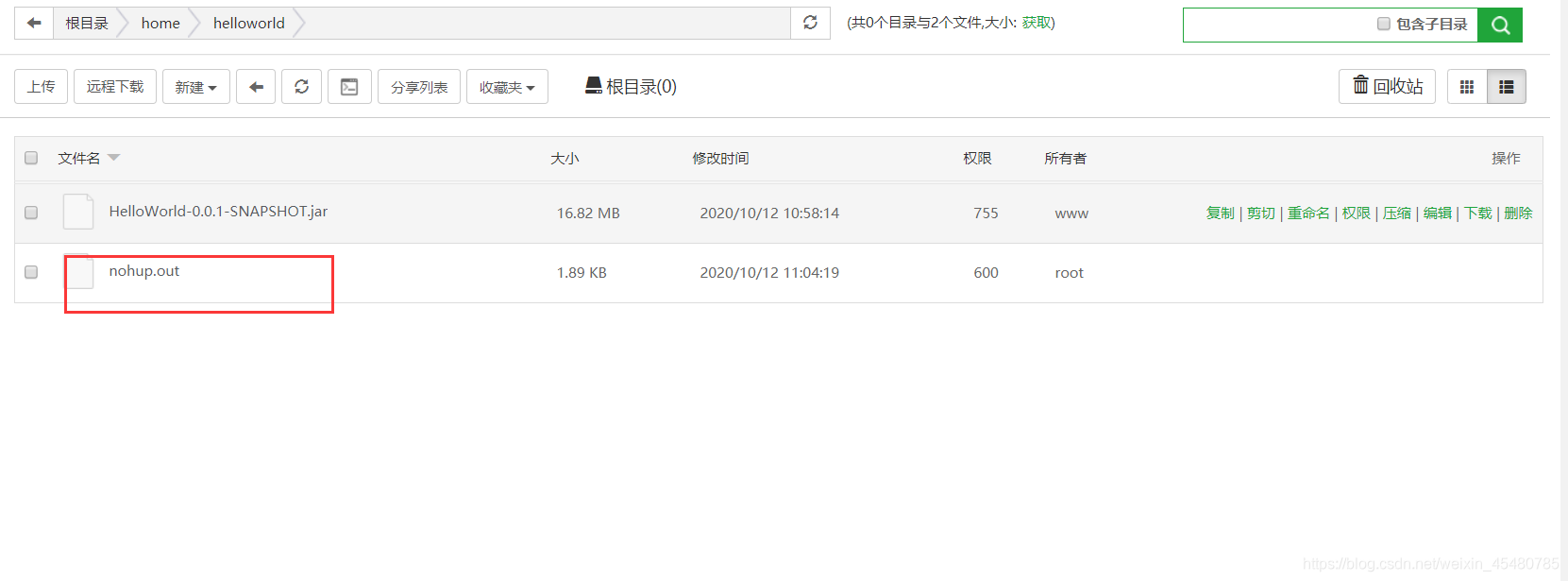Click the 修改时间 column header

720,158
